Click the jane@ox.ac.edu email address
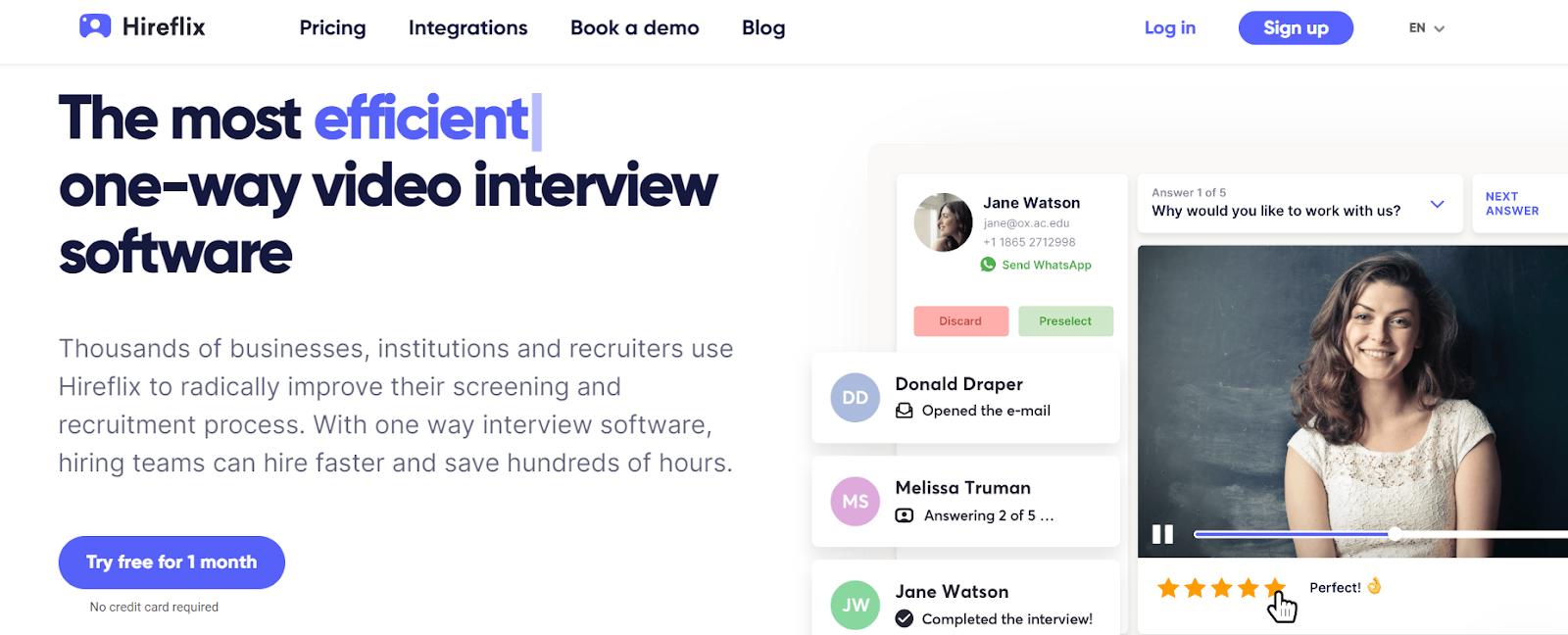Viewport: 1568px width, 635px height. click(x=1026, y=223)
